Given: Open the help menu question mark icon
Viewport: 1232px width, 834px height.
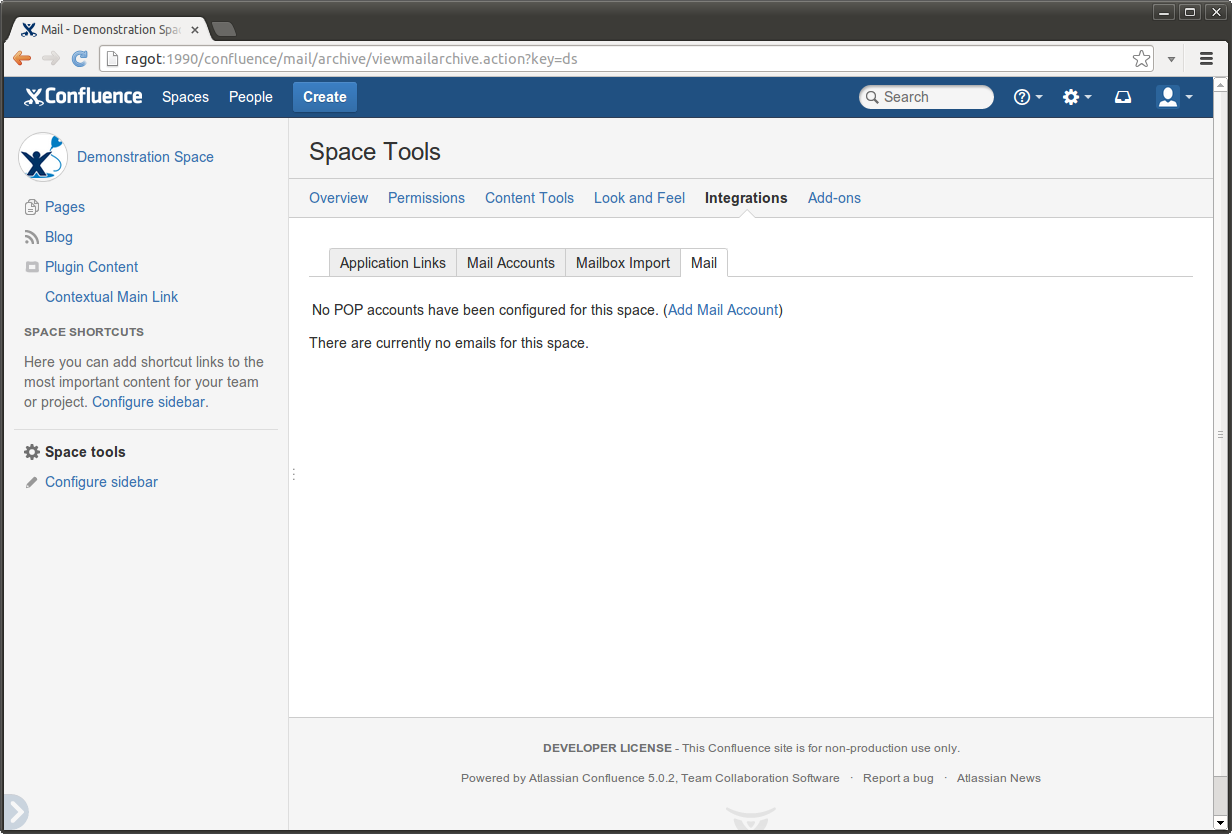Looking at the screenshot, I should (1027, 97).
